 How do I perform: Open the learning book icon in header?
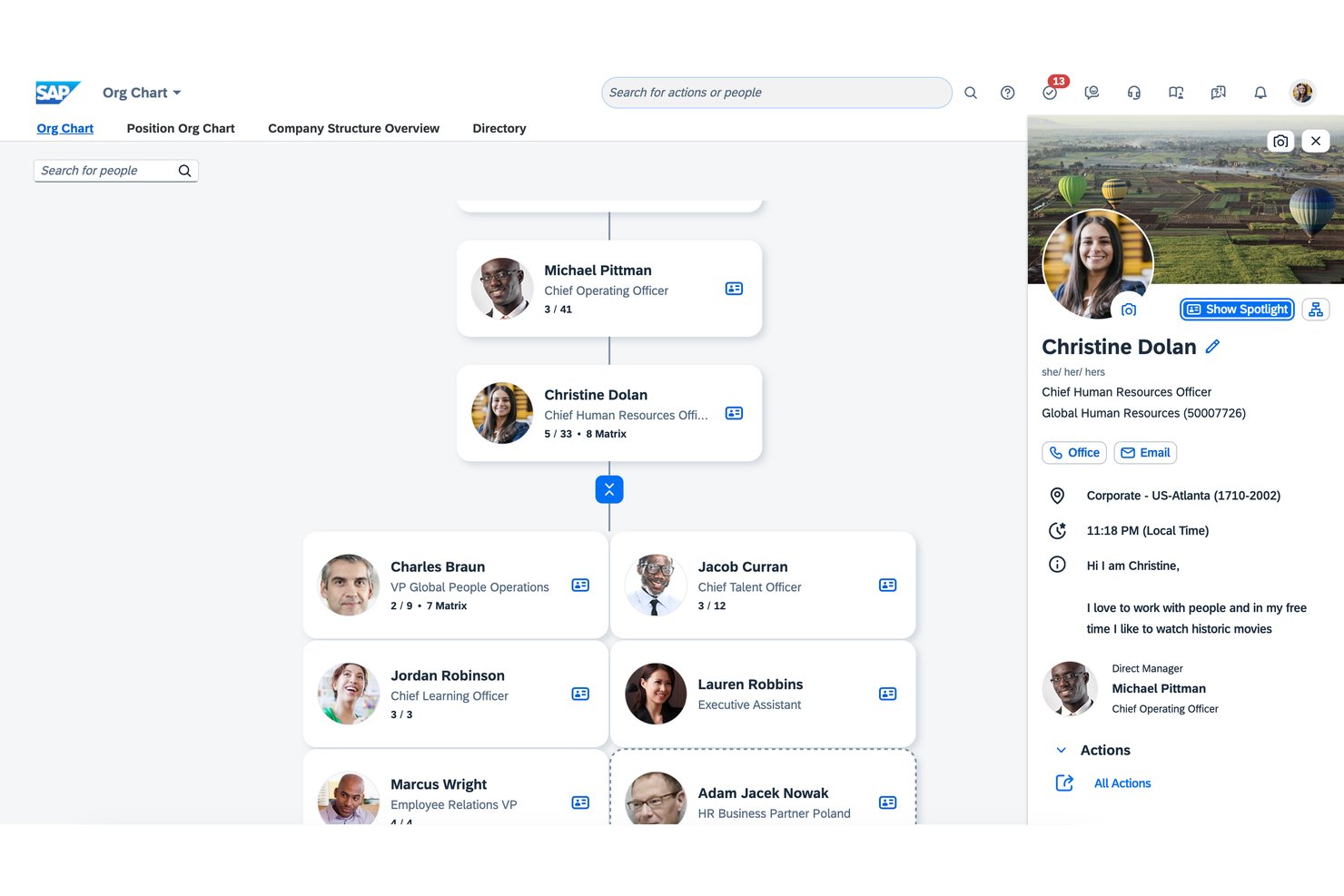(x=1176, y=93)
